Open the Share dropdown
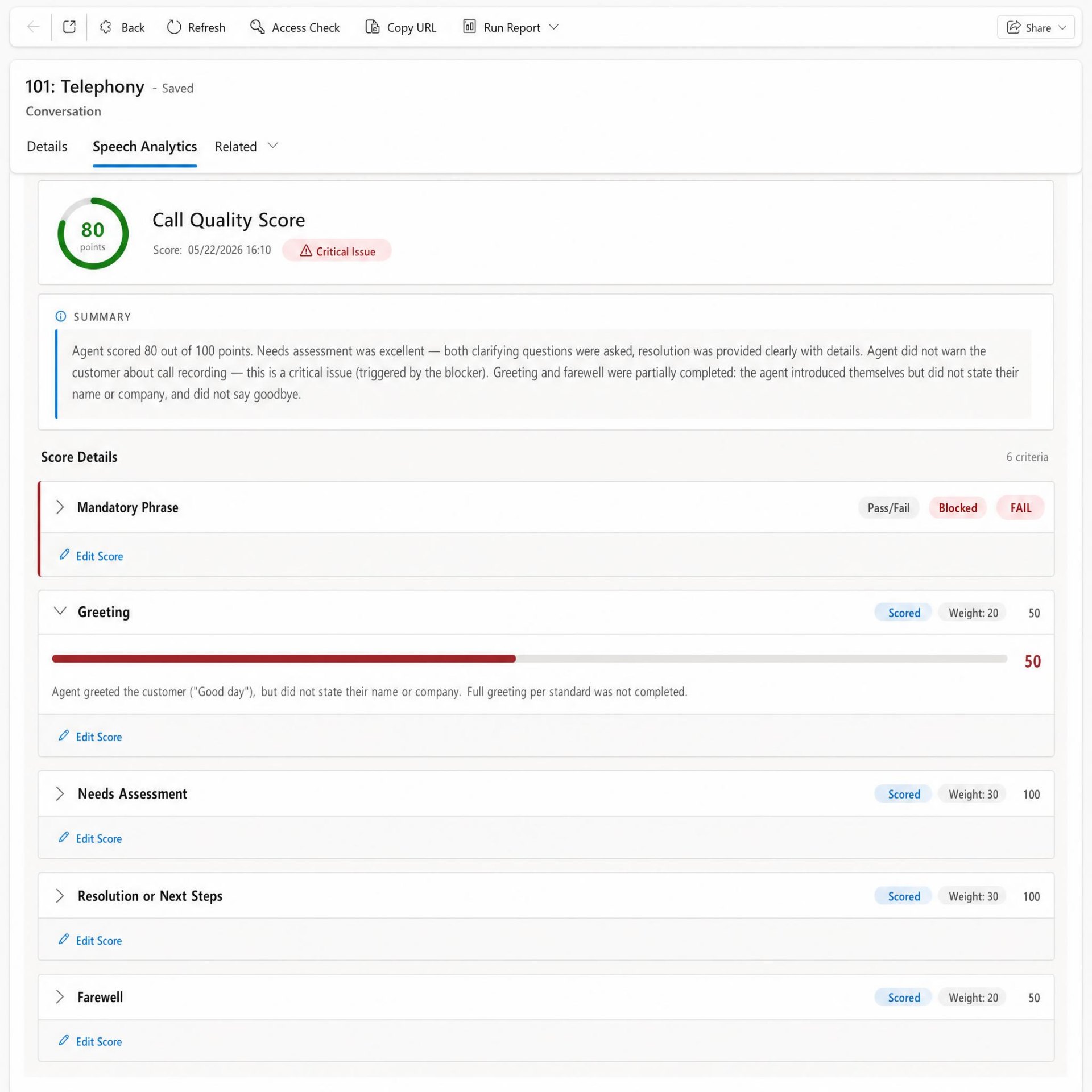This screenshot has height=1092, width=1092. coord(1036,27)
